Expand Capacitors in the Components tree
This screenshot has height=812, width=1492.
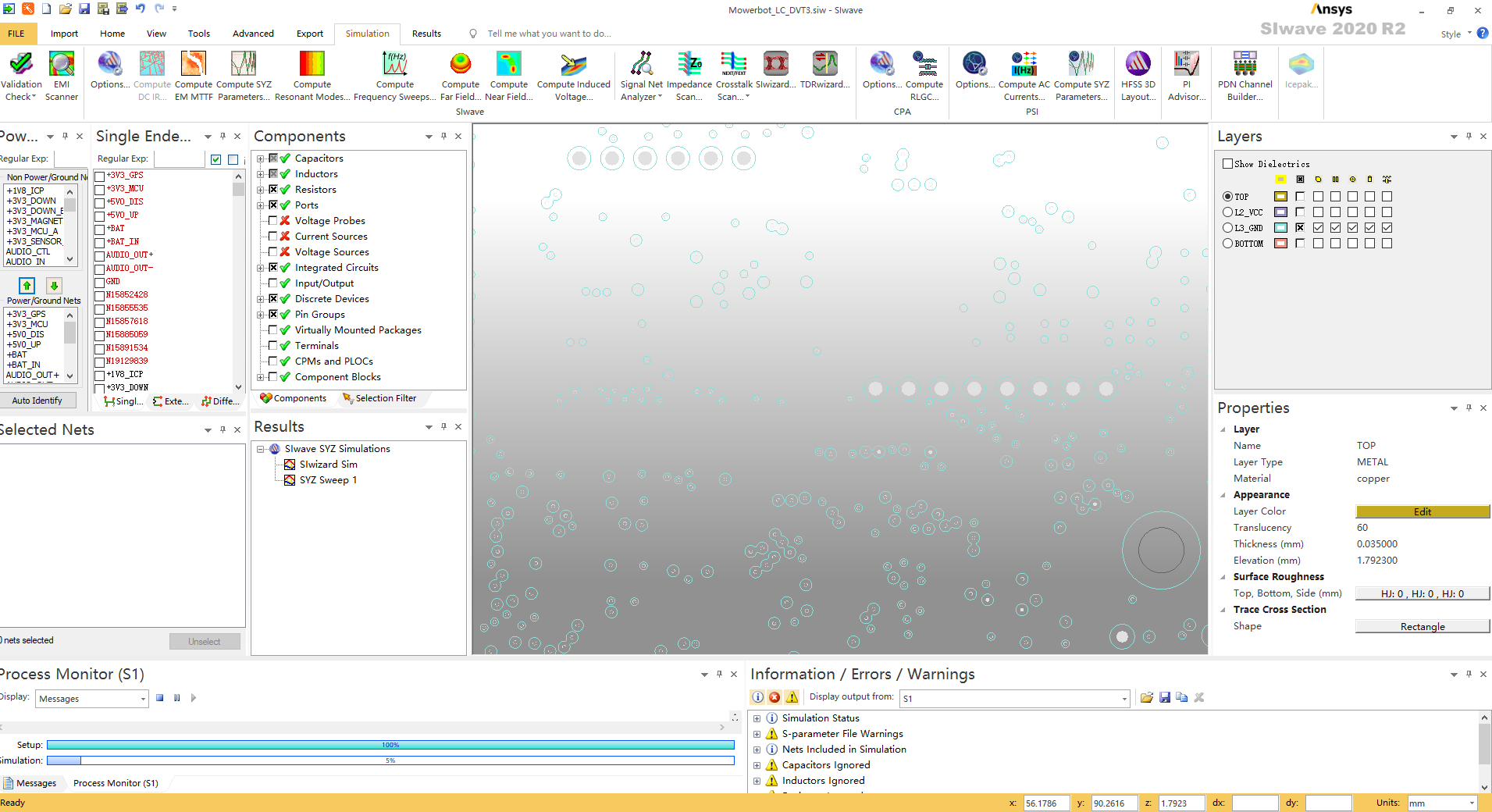[261, 158]
